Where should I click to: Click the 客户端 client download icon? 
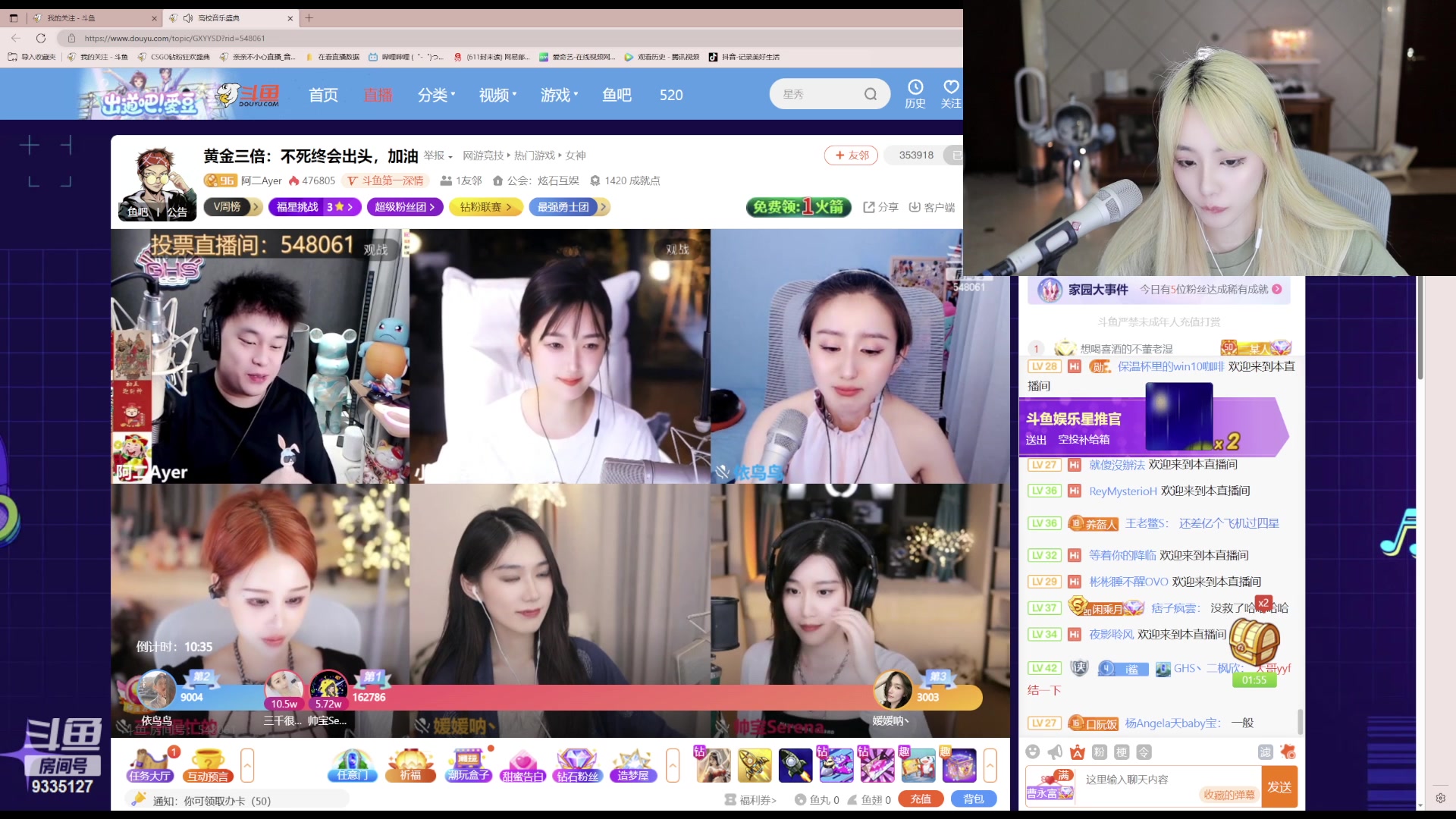pyautogui.click(x=931, y=207)
